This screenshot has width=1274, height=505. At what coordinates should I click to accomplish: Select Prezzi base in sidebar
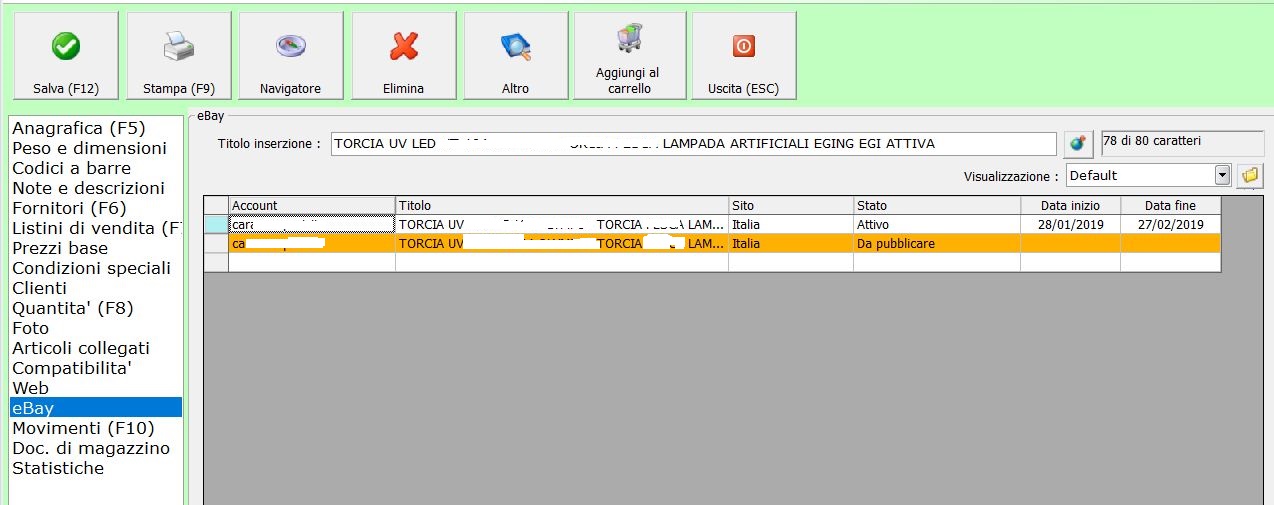pos(59,248)
